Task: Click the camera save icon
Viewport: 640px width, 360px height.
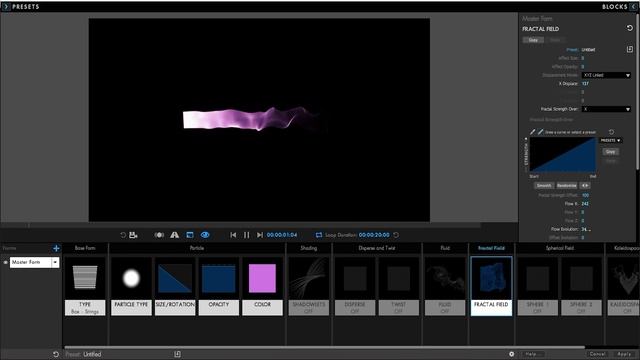Action: (133, 235)
